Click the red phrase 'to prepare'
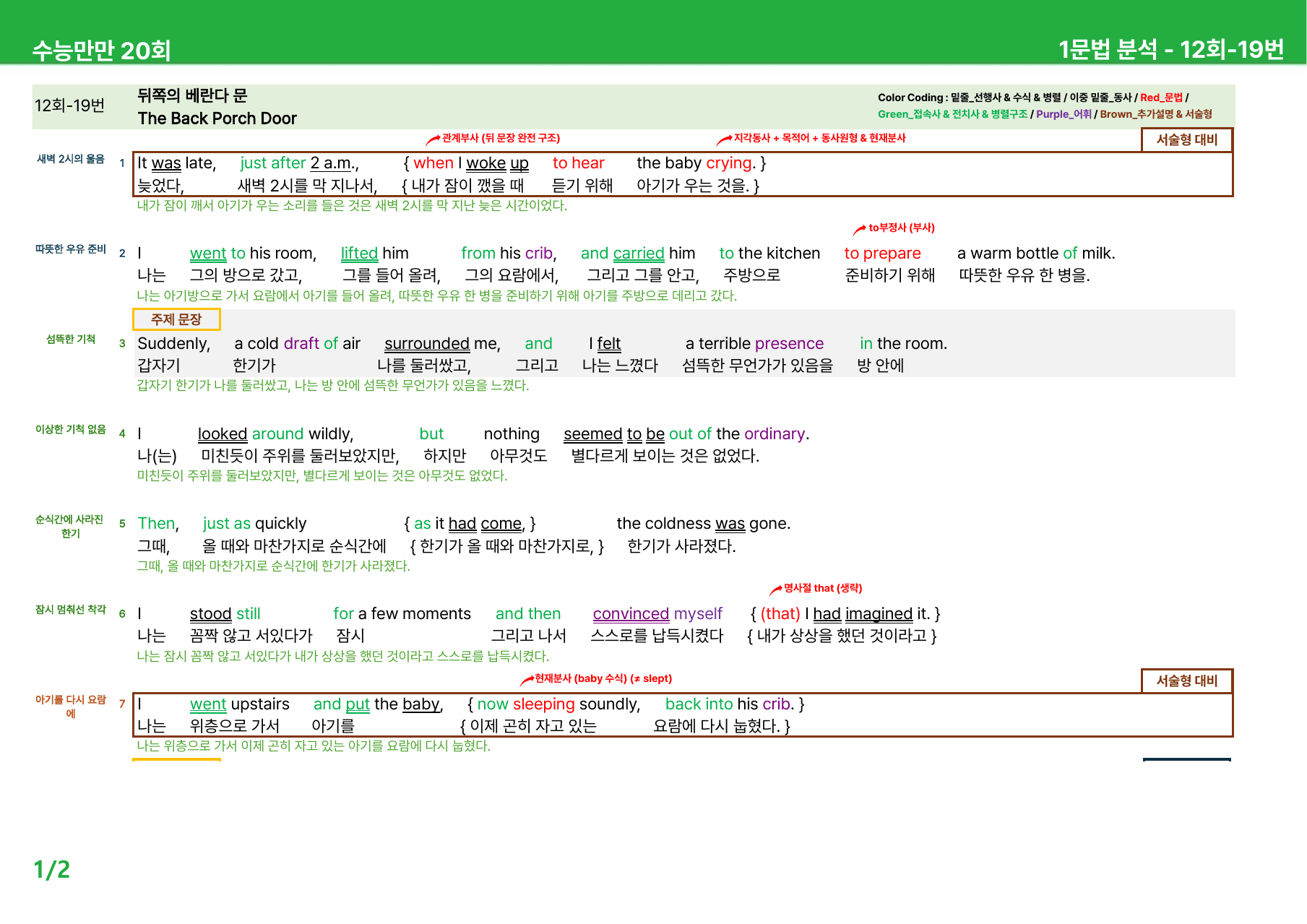 coord(882,254)
